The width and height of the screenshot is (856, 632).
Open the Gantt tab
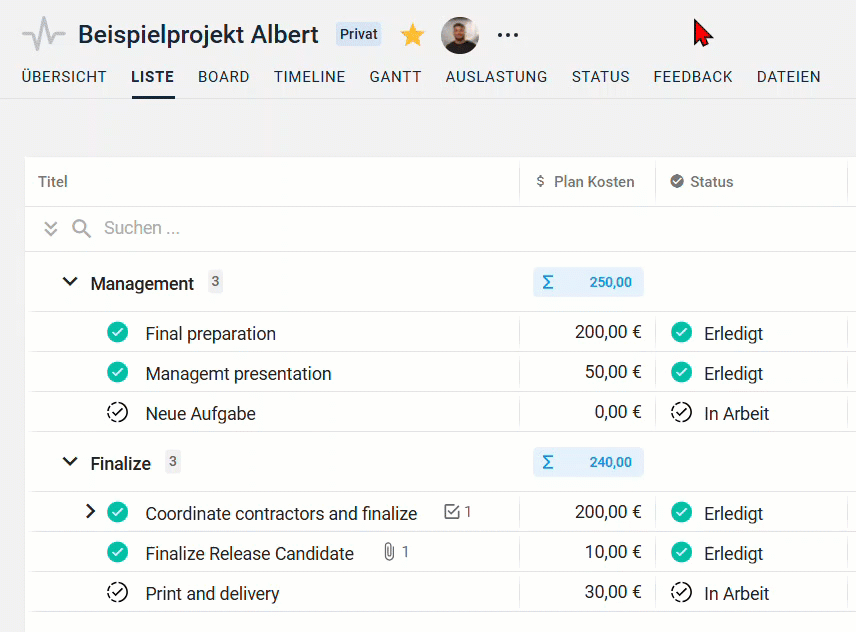[x=395, y=77]
